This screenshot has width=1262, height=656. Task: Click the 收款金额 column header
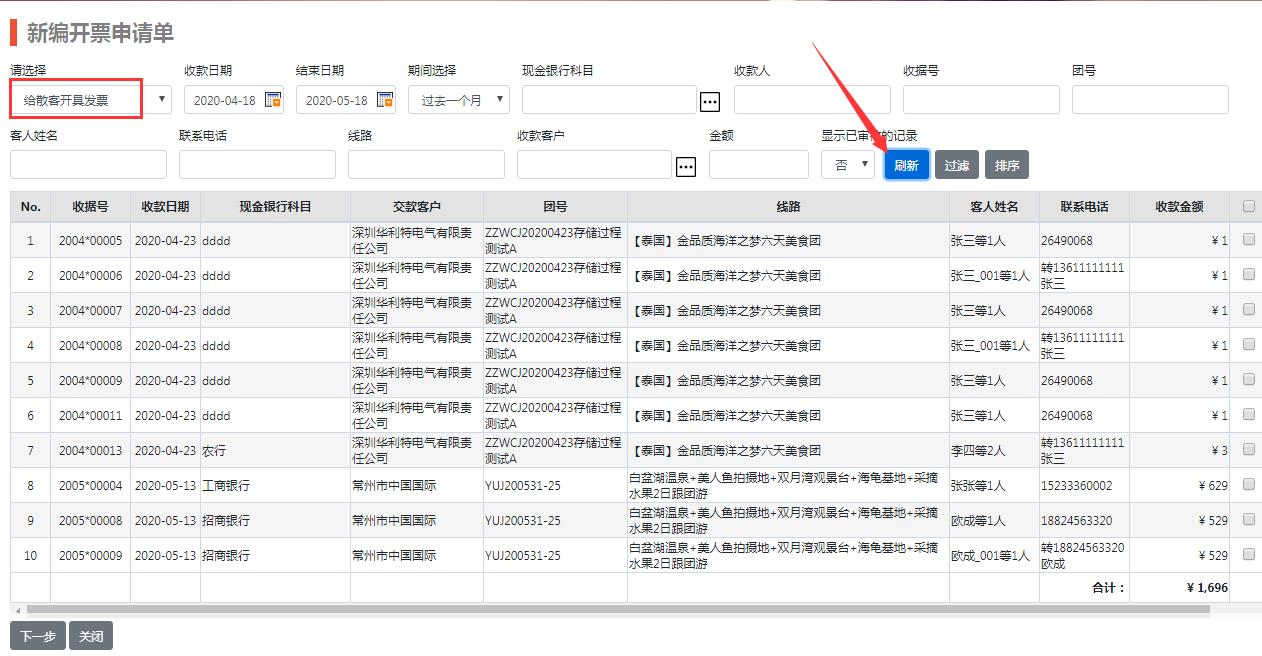point(1179,207)
